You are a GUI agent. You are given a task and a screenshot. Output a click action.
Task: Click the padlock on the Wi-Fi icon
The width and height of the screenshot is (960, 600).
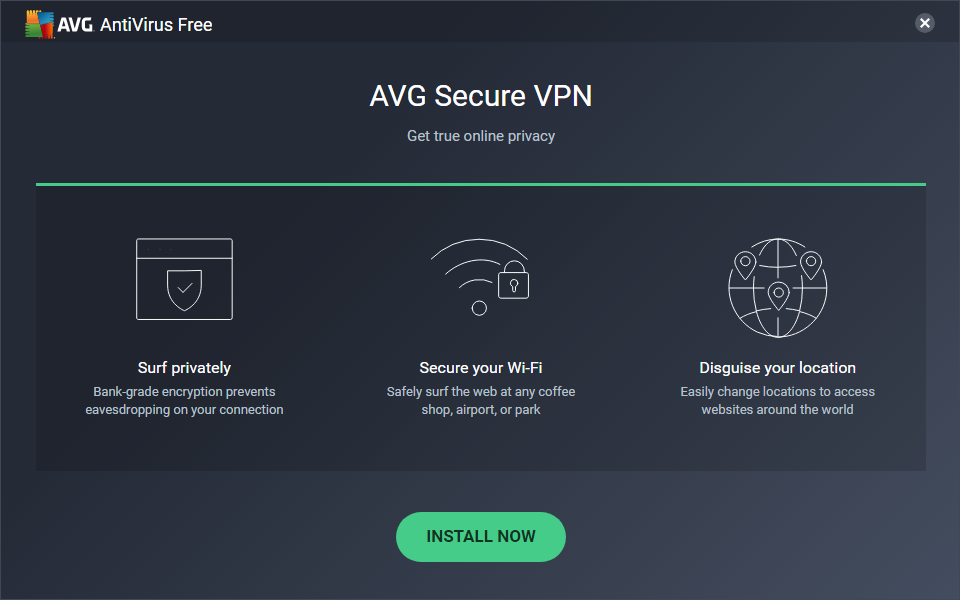tap(513, 281)
